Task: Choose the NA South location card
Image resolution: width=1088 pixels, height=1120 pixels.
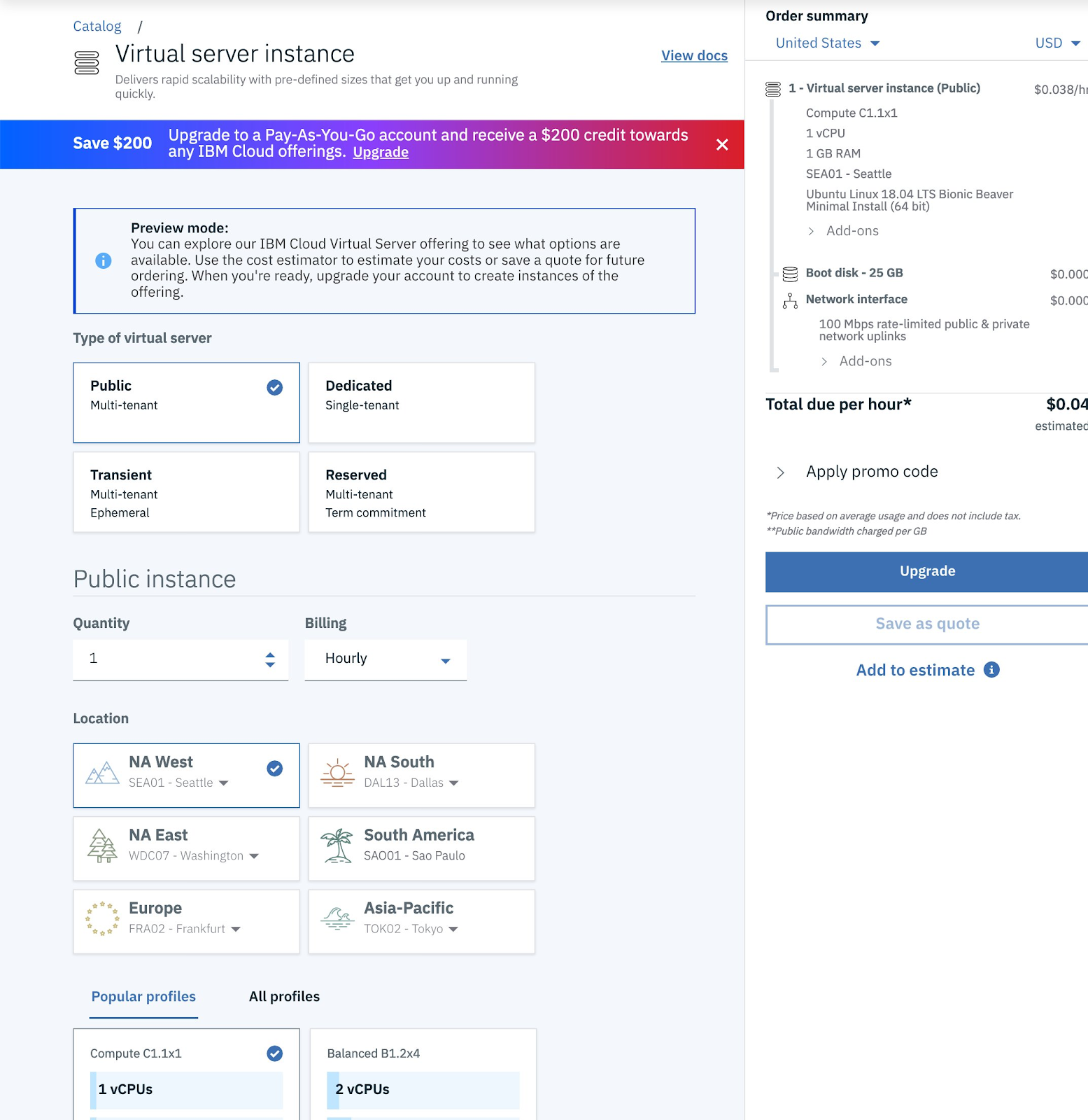Action: click(x=422, y=776)
